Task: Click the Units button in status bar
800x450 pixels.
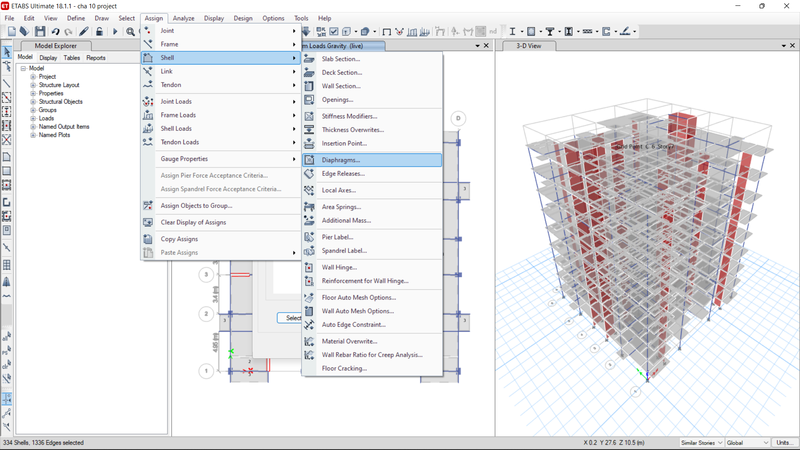Action: pyautogui.click(x=784, y=442)
